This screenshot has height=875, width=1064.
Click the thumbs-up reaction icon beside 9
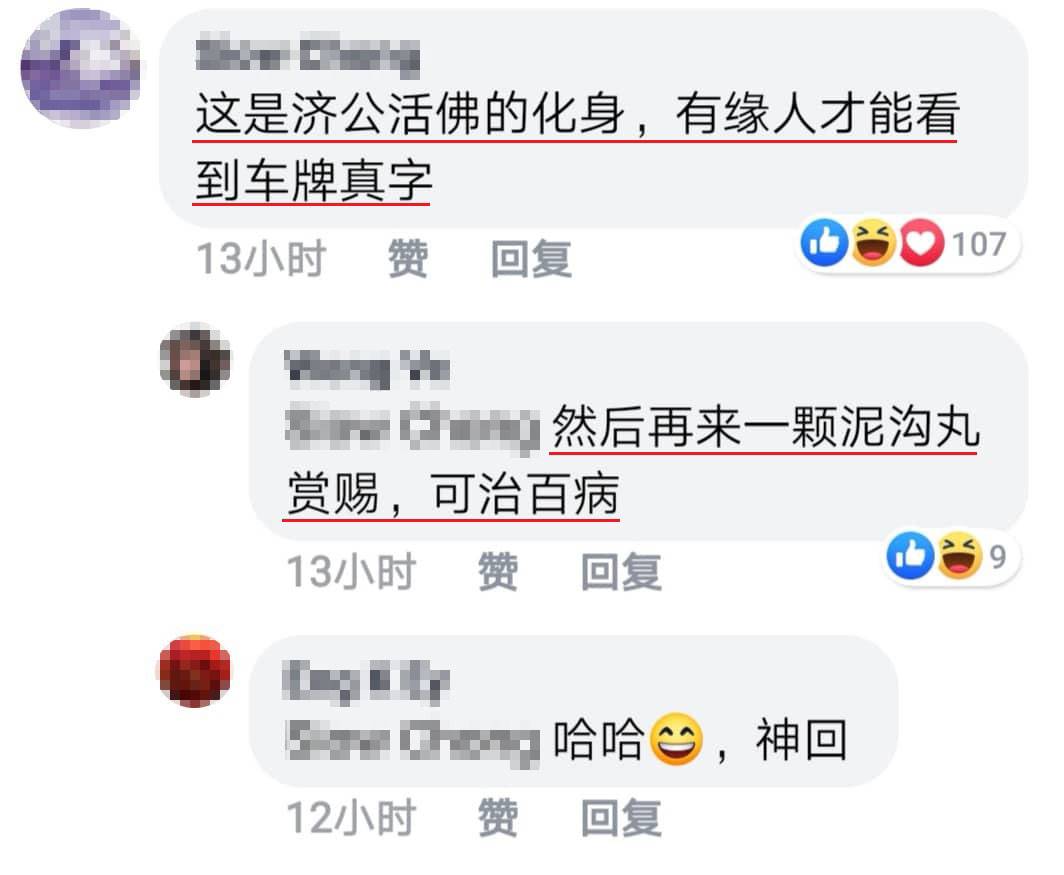(x=910, y=555)
